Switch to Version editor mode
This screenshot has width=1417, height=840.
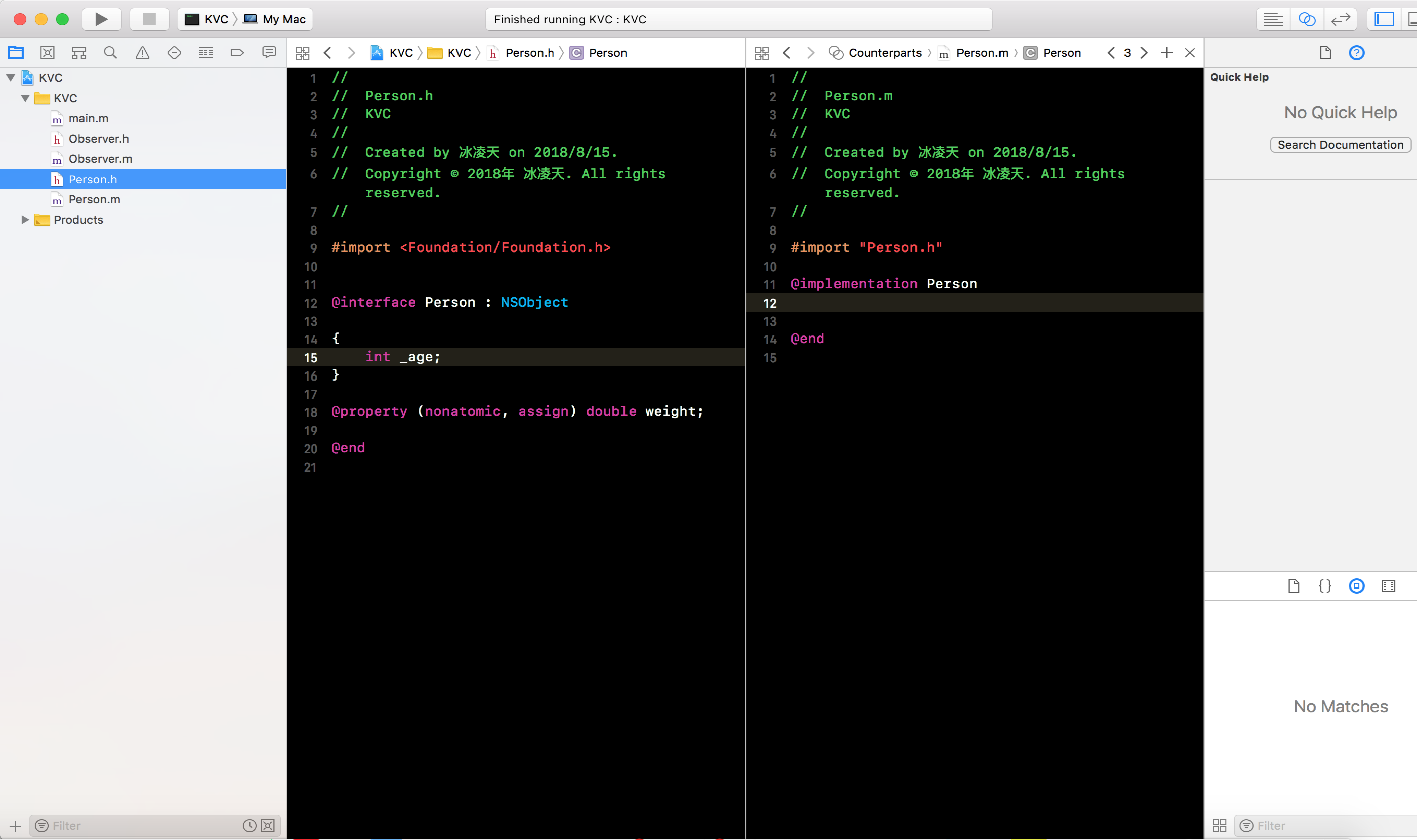1340,19
